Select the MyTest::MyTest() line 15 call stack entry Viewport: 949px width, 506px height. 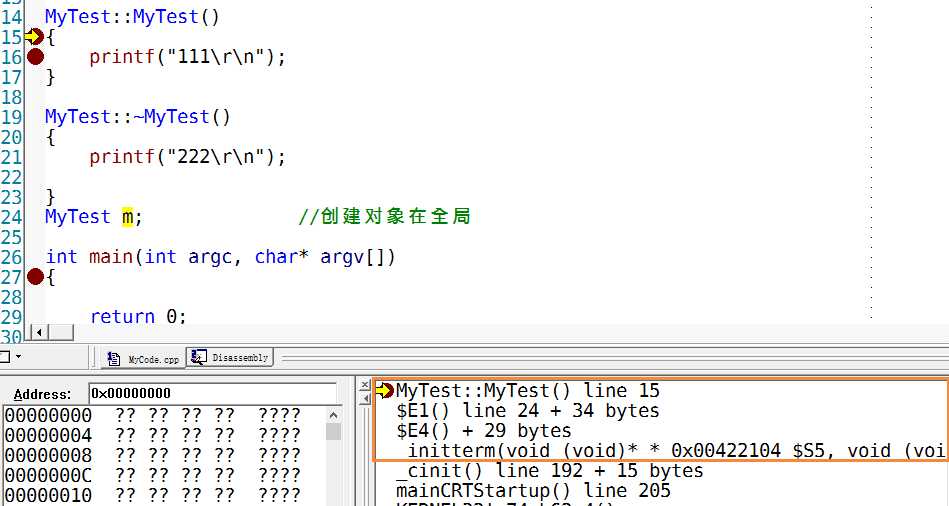[528, 391]
